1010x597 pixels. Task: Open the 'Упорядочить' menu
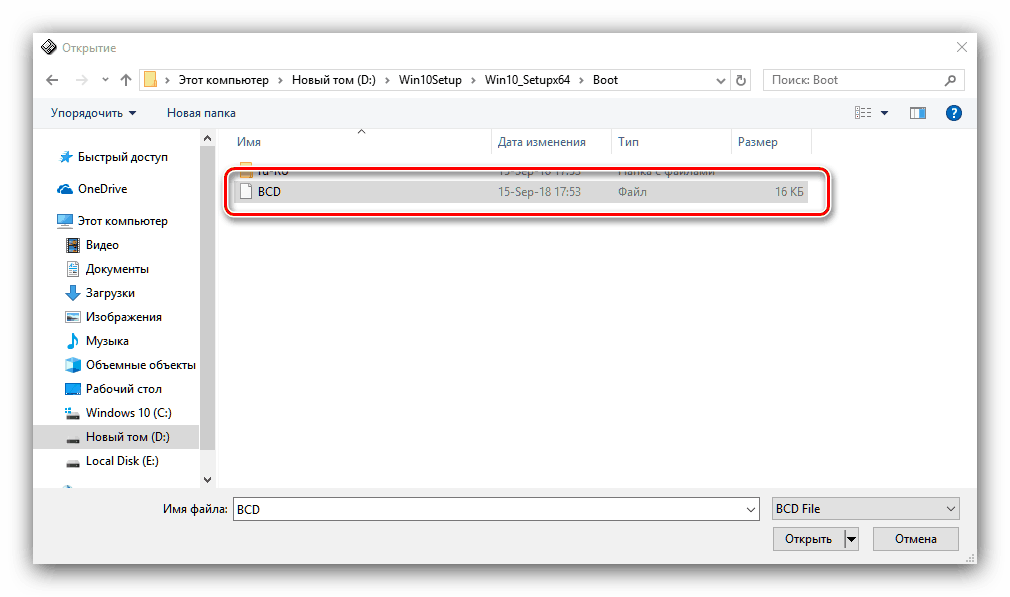[x=93, y=113]
